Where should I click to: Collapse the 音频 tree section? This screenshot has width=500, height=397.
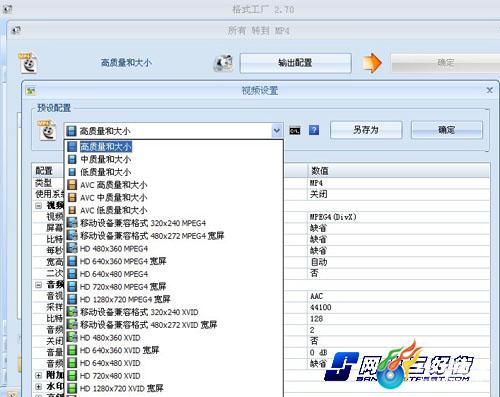39,285
